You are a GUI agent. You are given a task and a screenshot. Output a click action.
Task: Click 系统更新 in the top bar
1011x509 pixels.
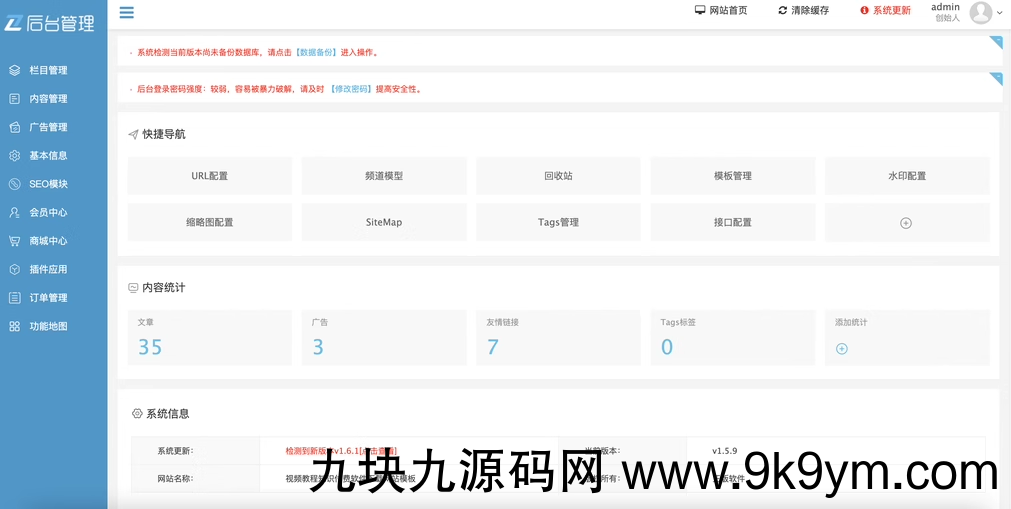coord(892,10)
